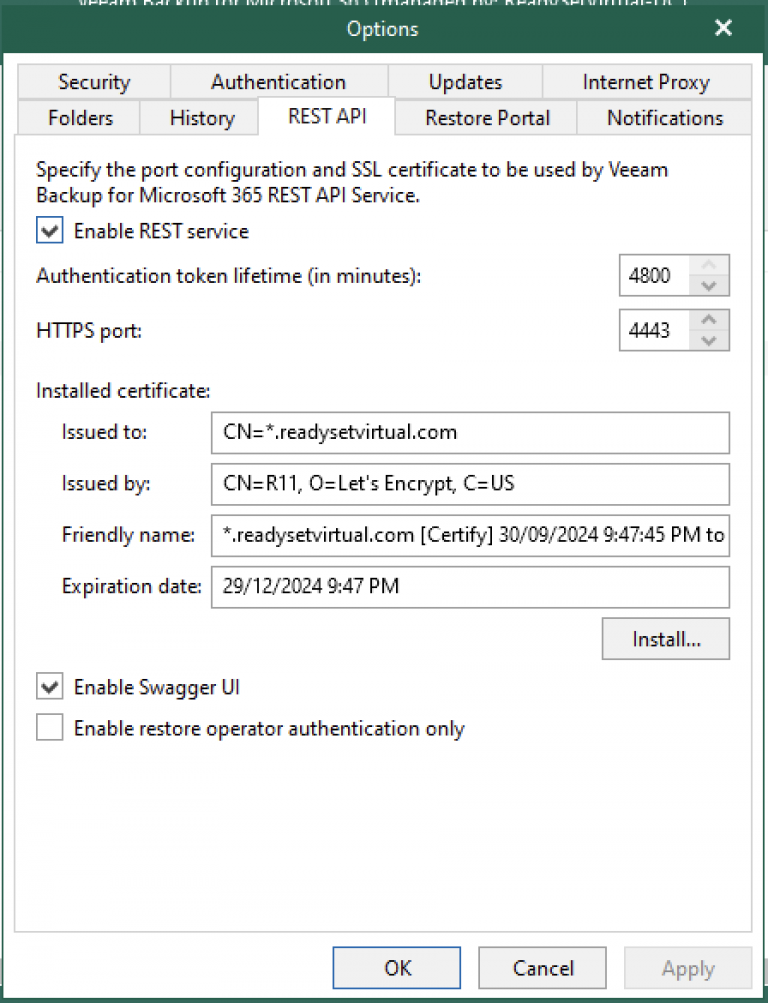Open the Notifications tab
The width and height of the screenshot is (768, 1003).
coord(664,118)
